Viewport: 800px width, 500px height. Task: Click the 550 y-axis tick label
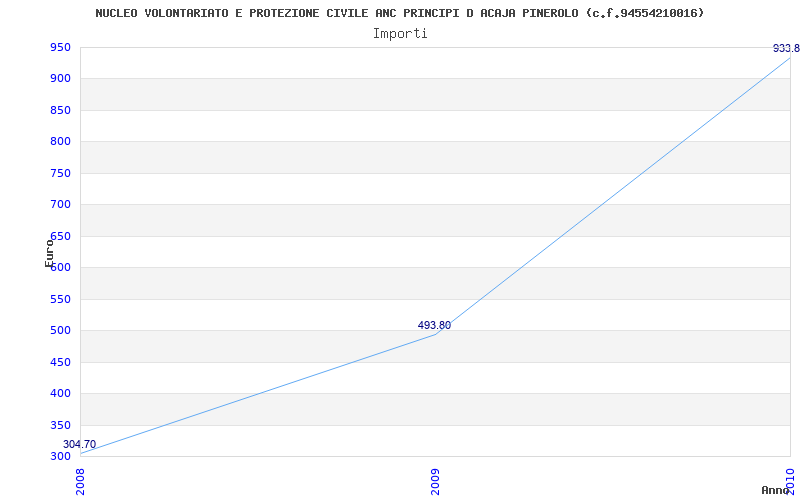(x=59, y=299)
